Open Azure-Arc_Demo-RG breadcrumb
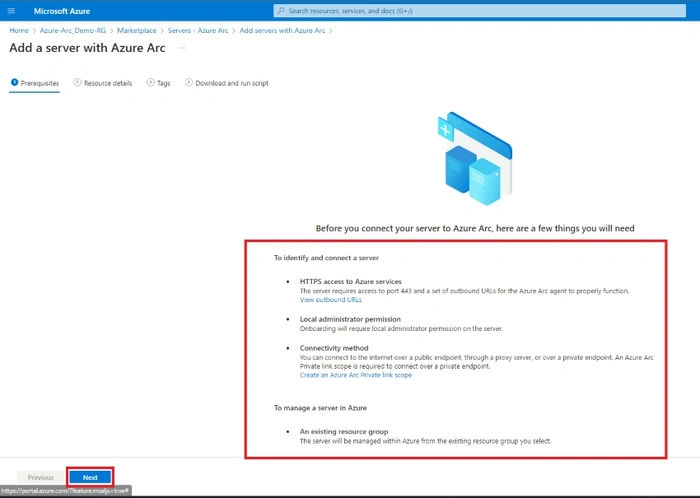 point(73,30)
